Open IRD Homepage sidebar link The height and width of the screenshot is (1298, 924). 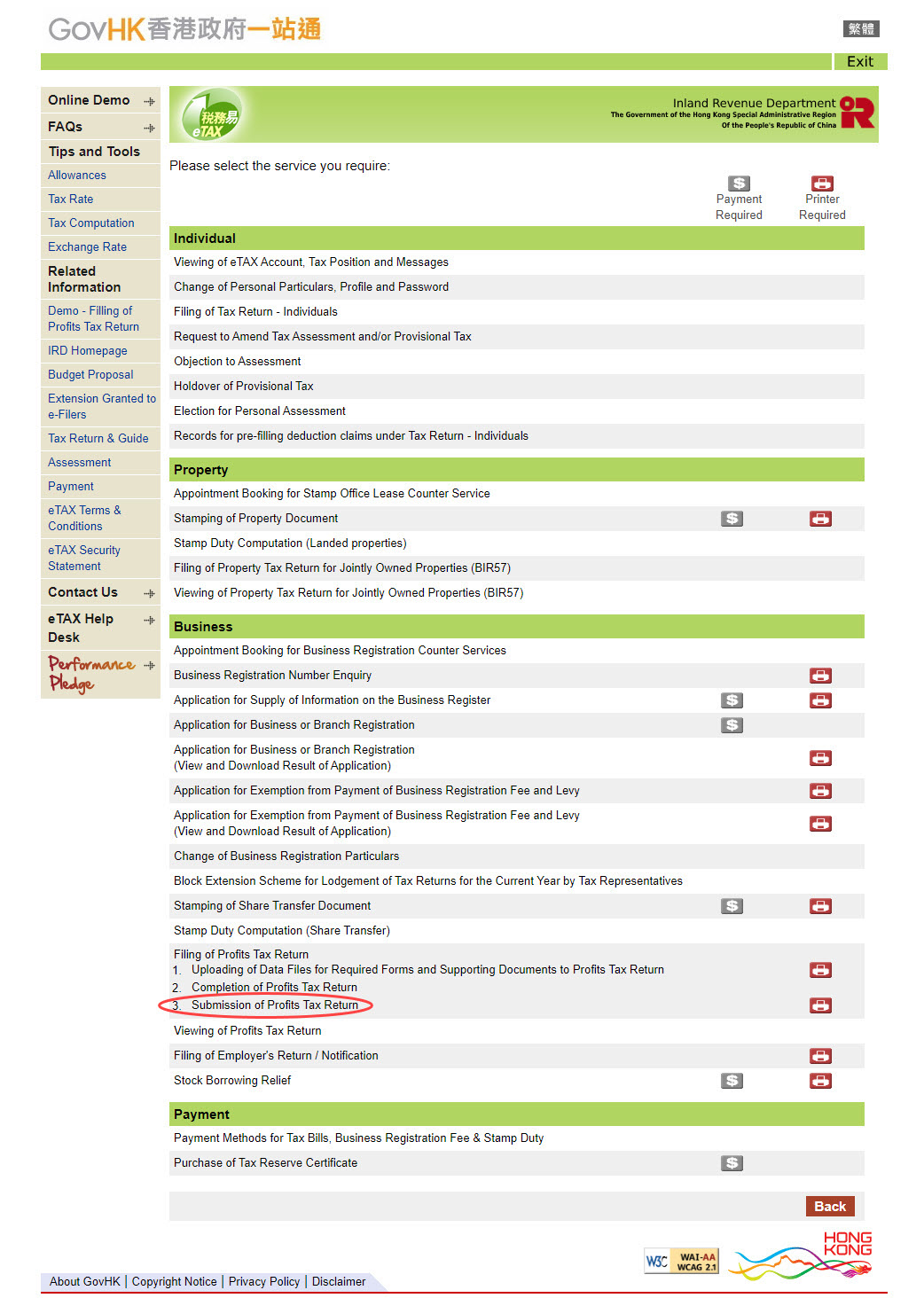(88, 351)
